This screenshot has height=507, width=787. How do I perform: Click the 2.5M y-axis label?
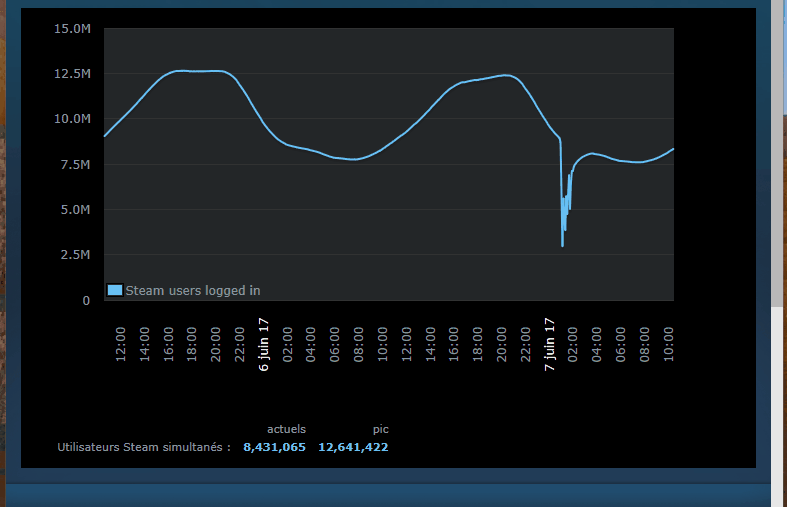pos(75,255)
